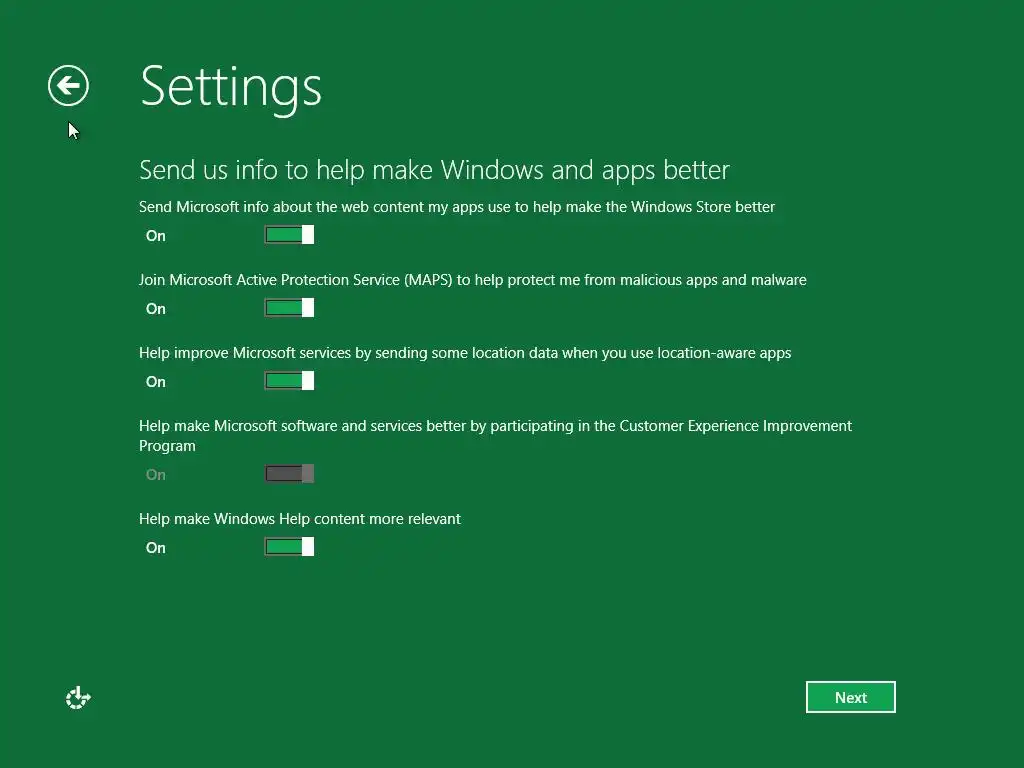Click the heading 'Send us info to help make Windows and apps better'

(x=434, y=170)
